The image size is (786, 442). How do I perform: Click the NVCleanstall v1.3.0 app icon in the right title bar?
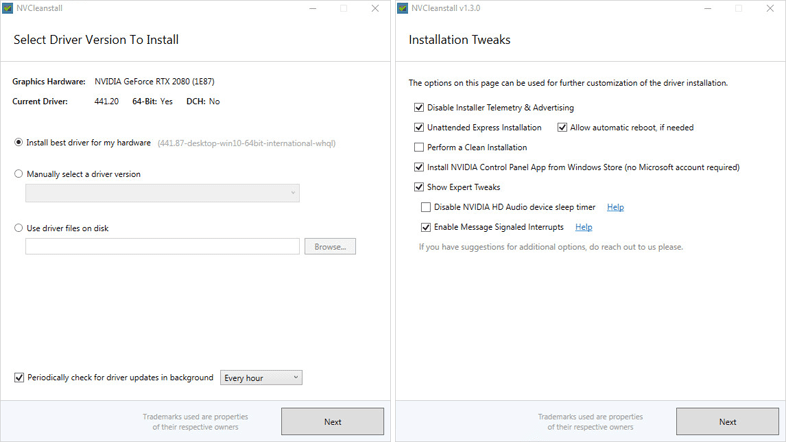point(403,8)
